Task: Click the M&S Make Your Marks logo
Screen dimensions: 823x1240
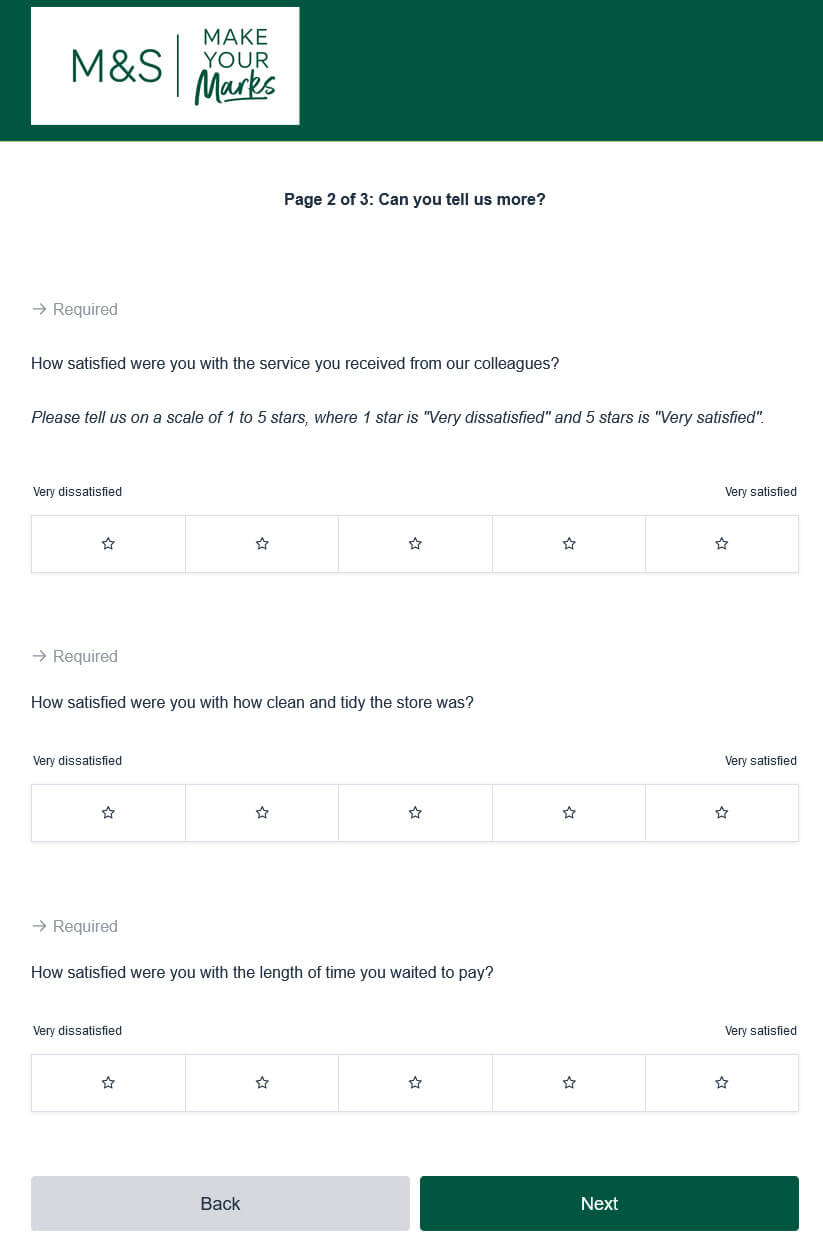Action: point(165,65)
